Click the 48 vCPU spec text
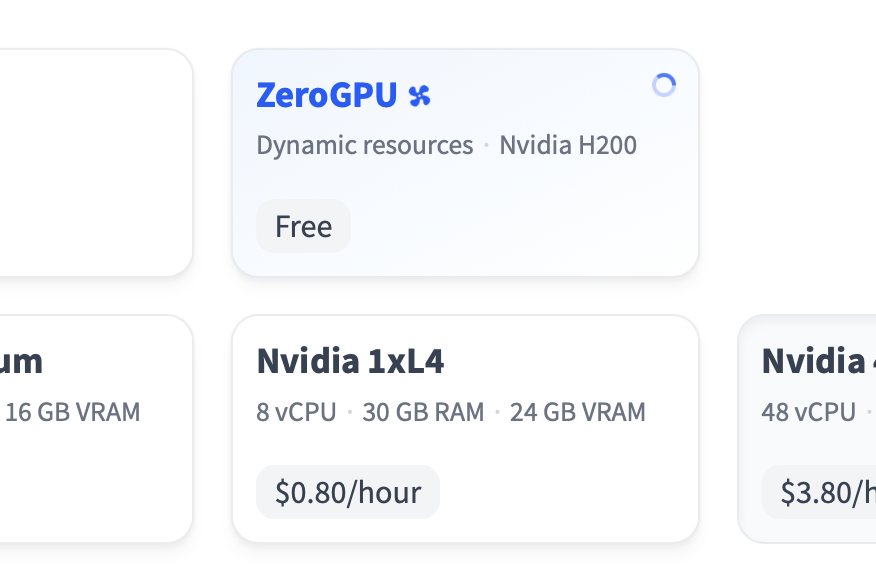This screenshot has width=876, height=568. click(x=808, y=412)
